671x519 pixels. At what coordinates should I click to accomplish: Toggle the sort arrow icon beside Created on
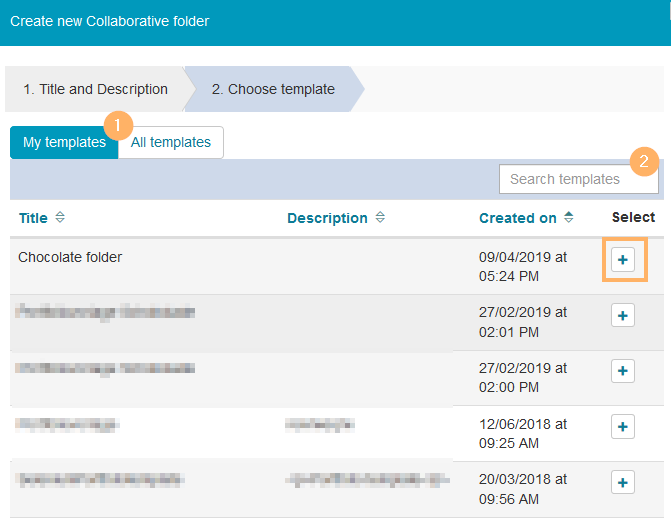pyautogui.click(x=569, y=218)
